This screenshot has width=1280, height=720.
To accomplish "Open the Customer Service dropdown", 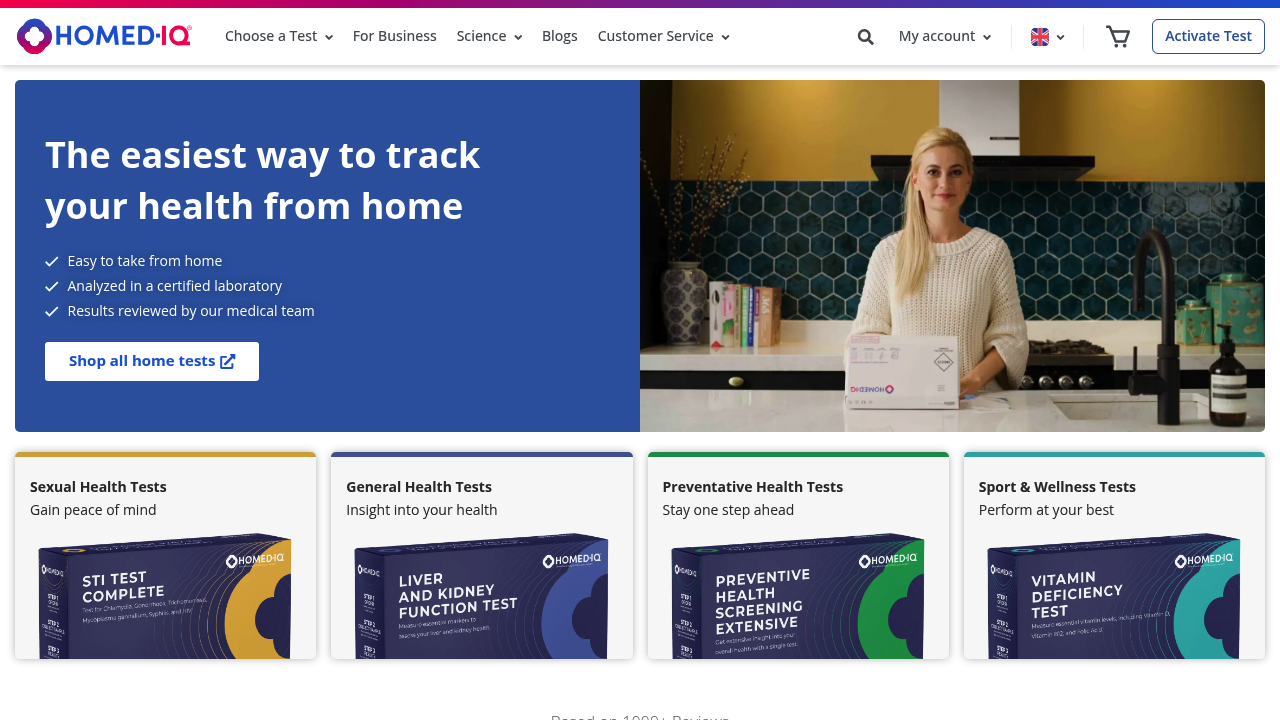I will pyautogui.click(x=662, y=36).
